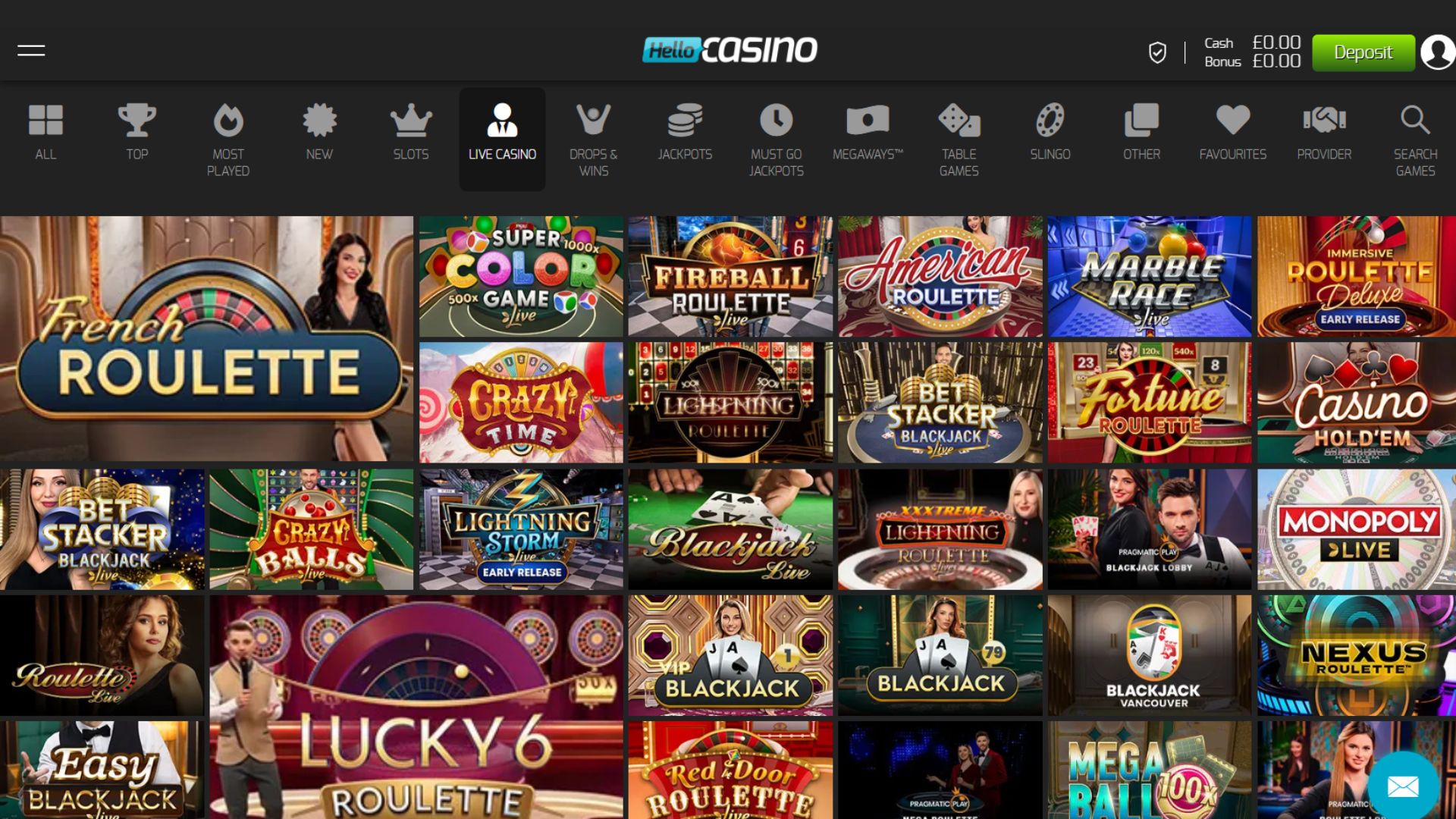The image size is (1456, 819).
Task: Click the green Deposit button
Action: tap(1363, 52)
